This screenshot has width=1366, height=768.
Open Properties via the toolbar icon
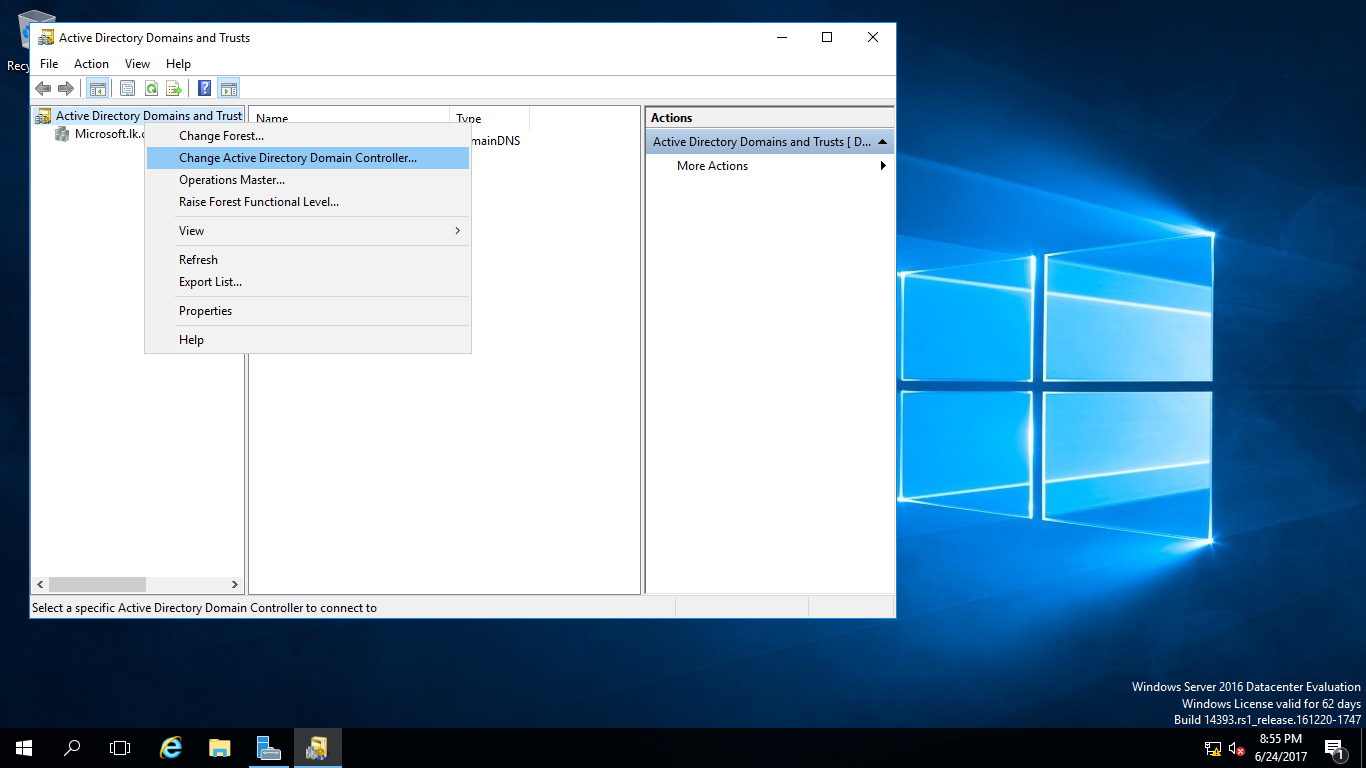pyautogui.click(x=128, y=88)
